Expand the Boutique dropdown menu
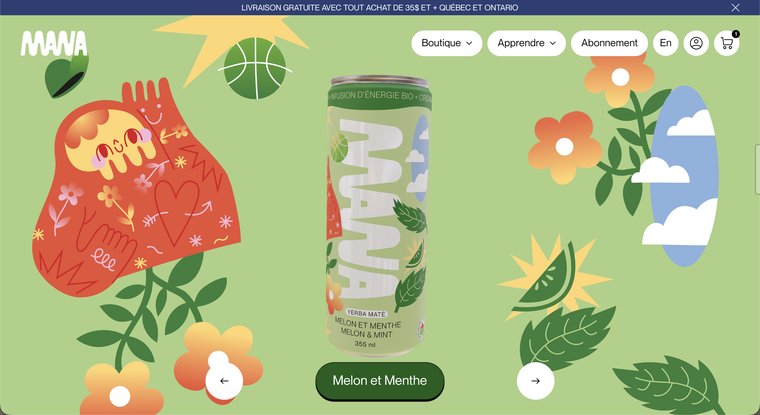 point(447,43)
